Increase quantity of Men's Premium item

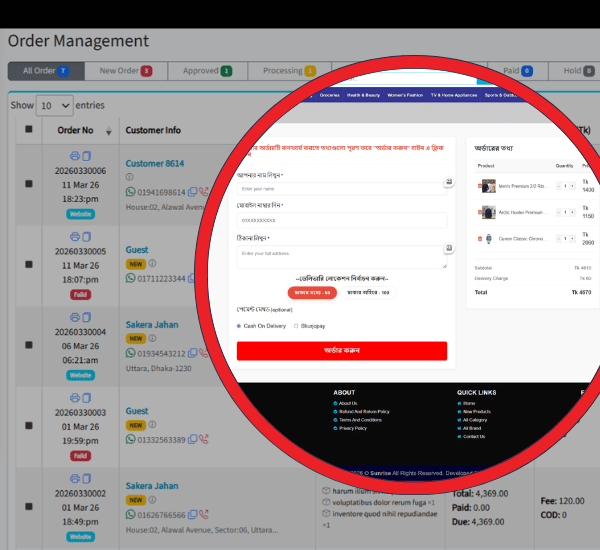pyautogui.click(x=572, y=186)
